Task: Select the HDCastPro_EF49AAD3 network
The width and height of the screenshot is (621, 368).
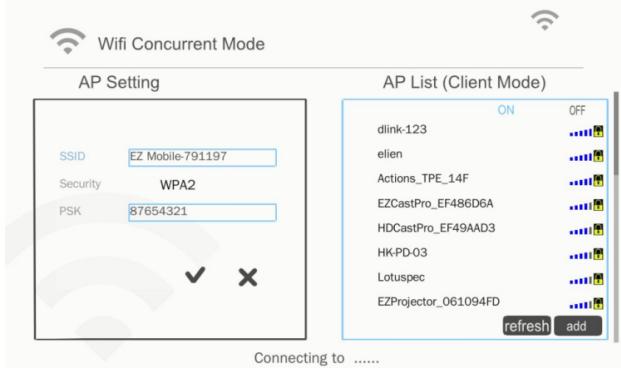Action: click(x=436, y=228)
